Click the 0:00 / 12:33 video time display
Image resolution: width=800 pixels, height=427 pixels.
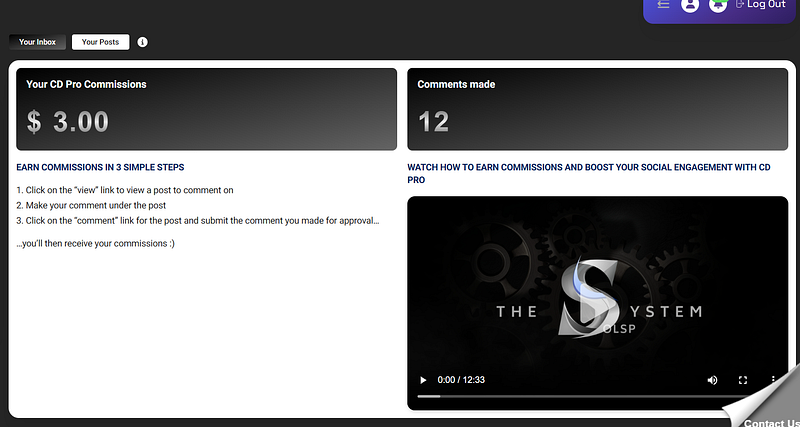[461, 380]
